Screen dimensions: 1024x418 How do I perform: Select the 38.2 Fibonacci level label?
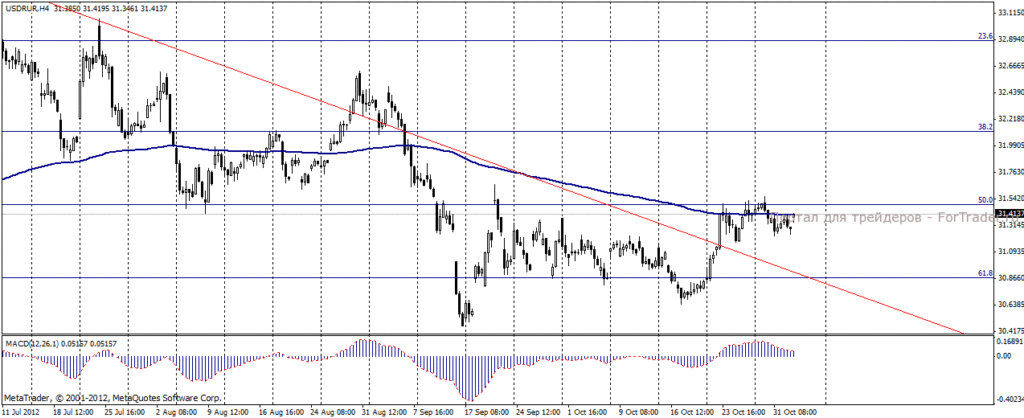[985, 128]
